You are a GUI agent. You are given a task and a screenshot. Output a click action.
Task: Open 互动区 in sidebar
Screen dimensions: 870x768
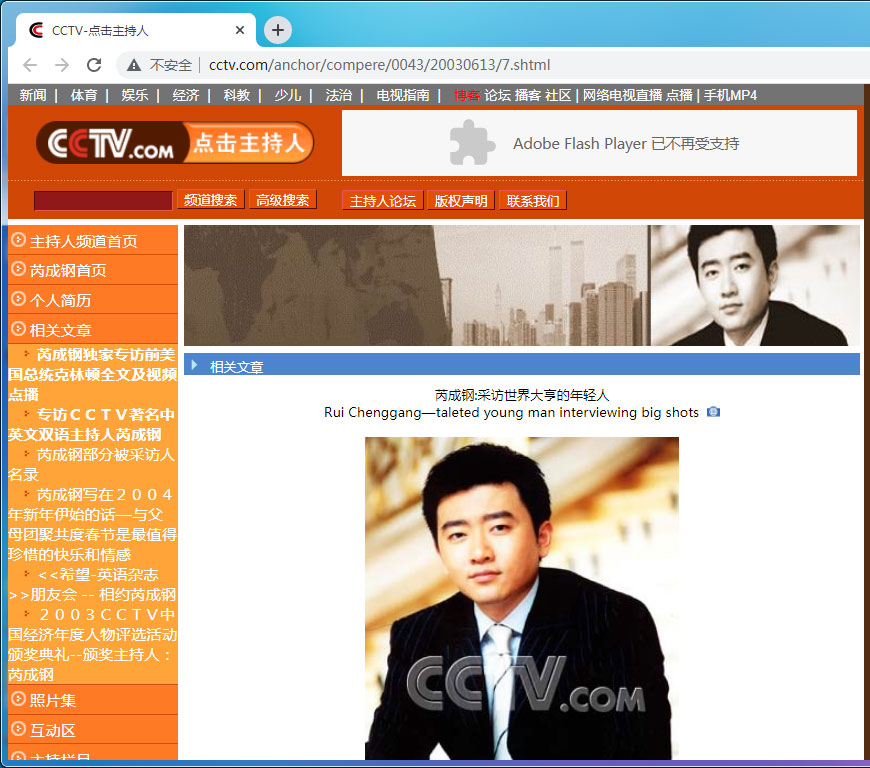tap(53, 731)
